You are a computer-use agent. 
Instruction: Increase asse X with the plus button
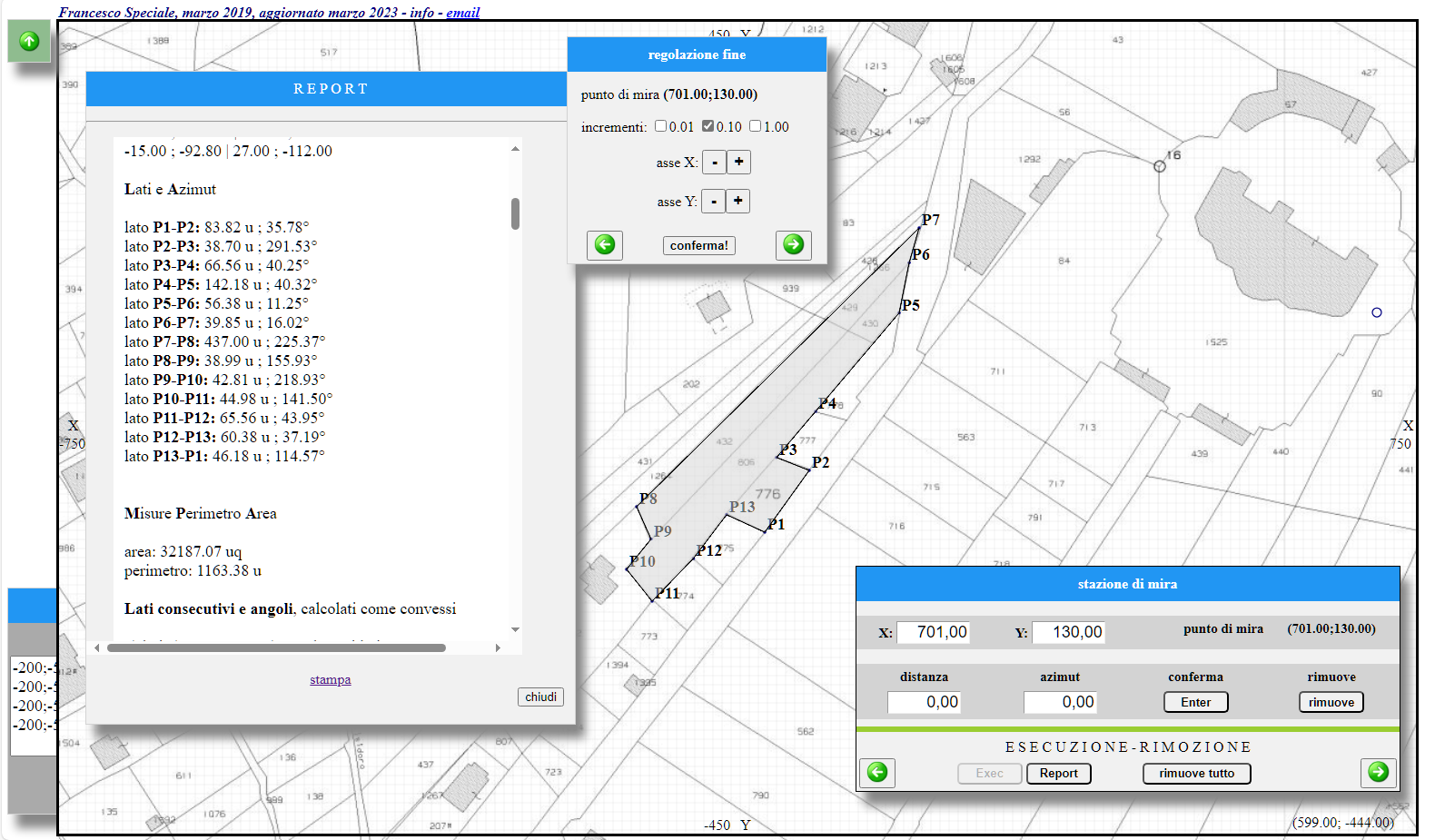click(x=738, y=163)
